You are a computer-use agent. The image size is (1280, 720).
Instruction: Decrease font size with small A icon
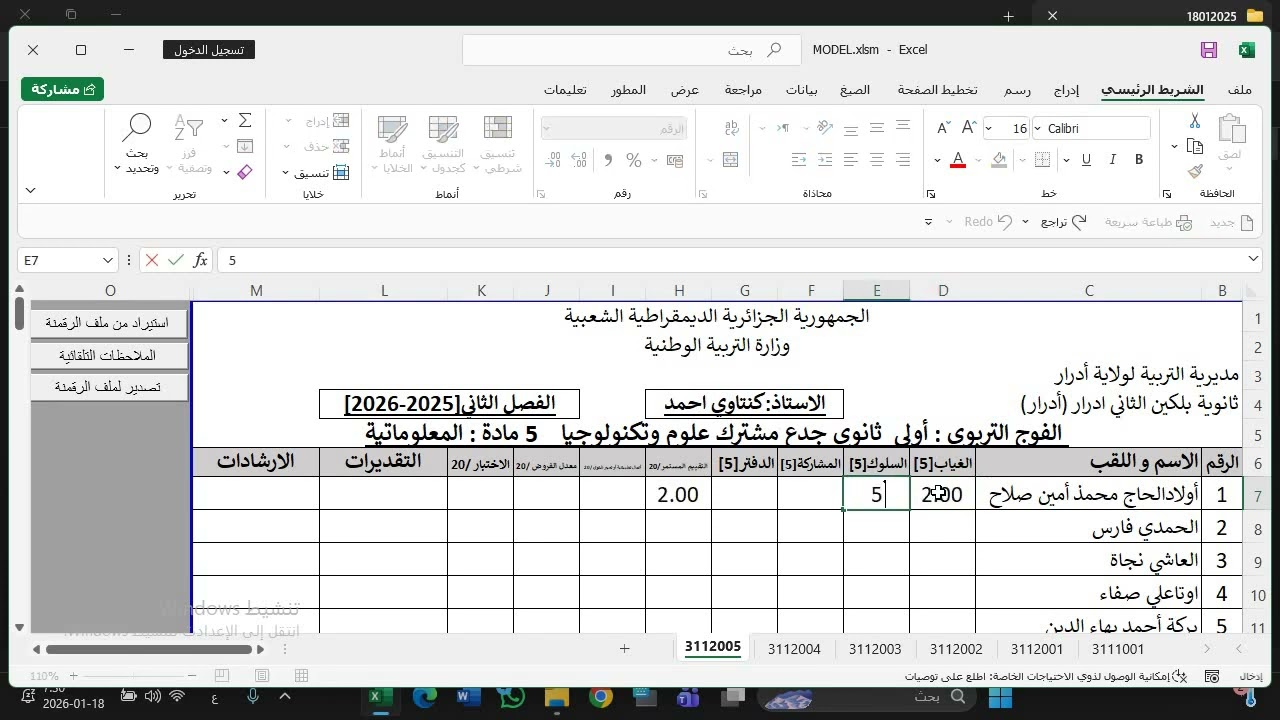[x=943, y=128]
